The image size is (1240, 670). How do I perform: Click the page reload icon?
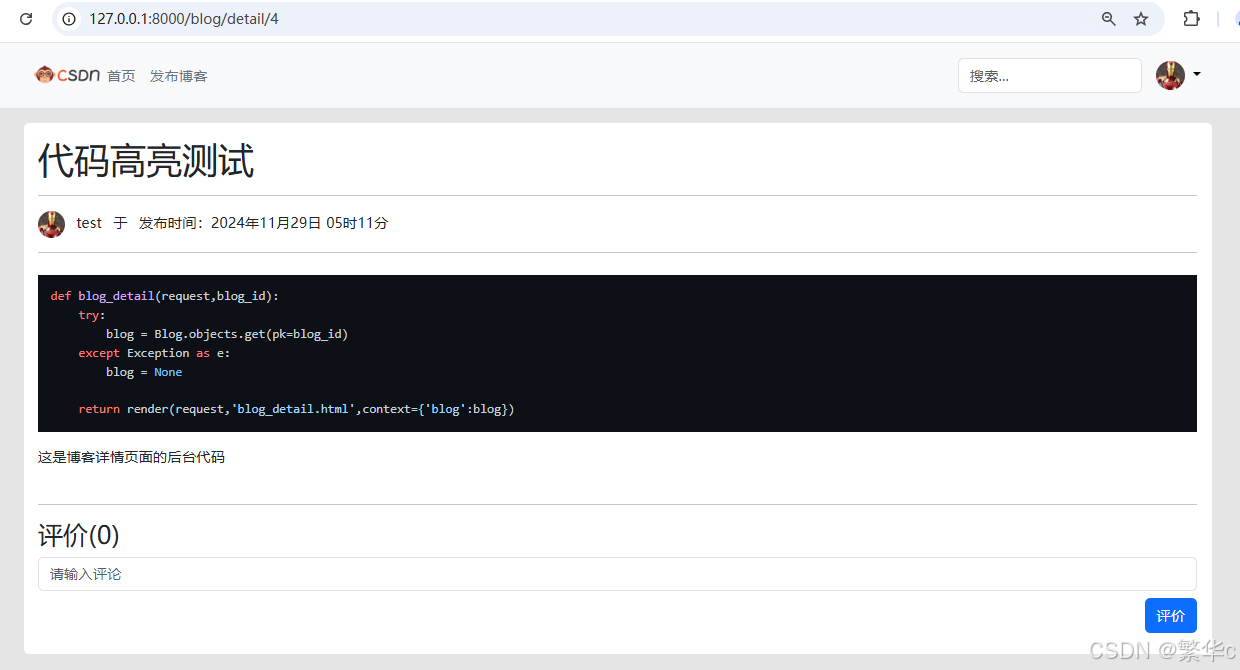tap(26, 18)
